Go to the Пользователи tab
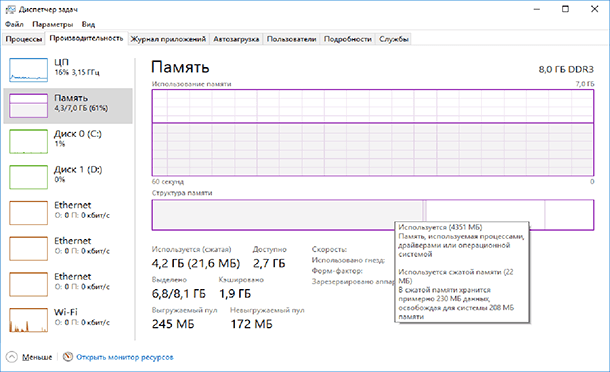Screen dimensions: 610x372 click(291, 39)
